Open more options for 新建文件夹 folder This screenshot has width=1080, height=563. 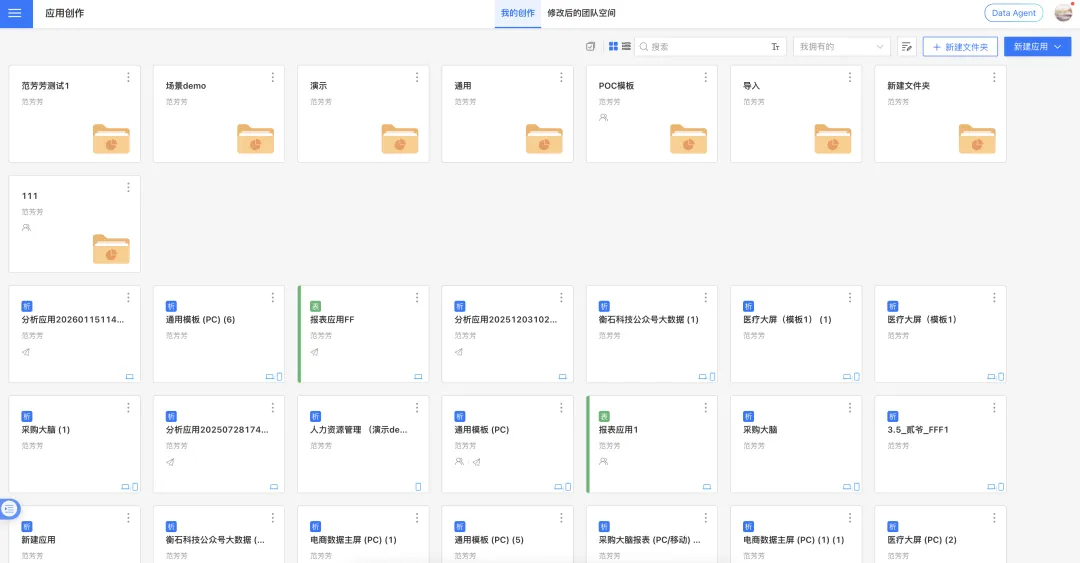pyautogui.click(x=994, y=77)
